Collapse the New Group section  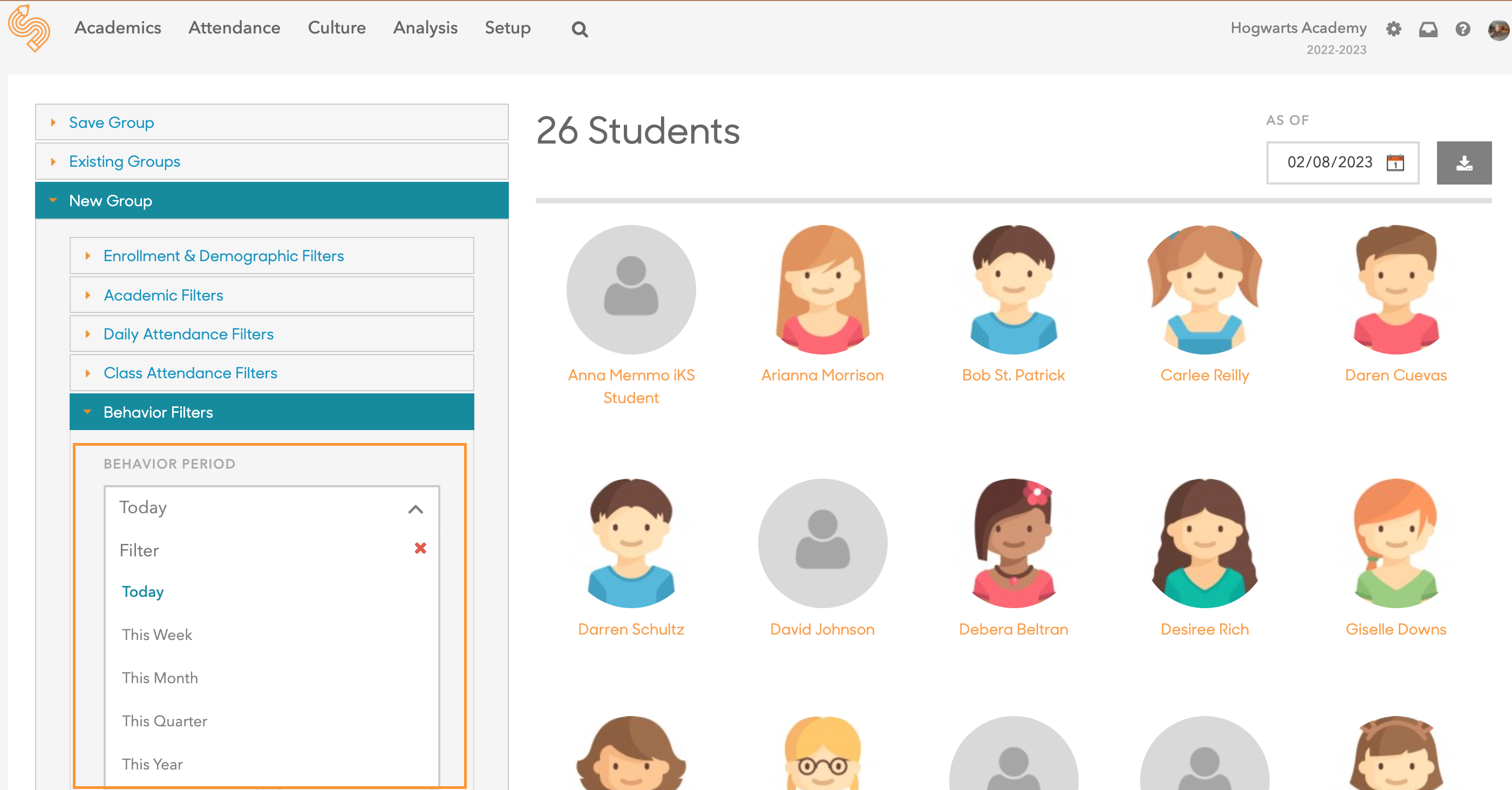(272, 201)
